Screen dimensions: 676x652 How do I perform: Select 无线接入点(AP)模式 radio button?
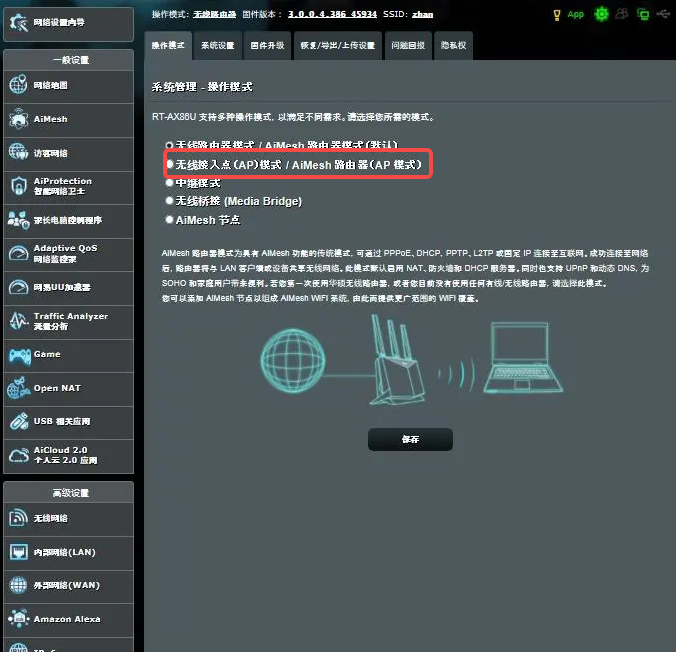click(x=170, y=164)
